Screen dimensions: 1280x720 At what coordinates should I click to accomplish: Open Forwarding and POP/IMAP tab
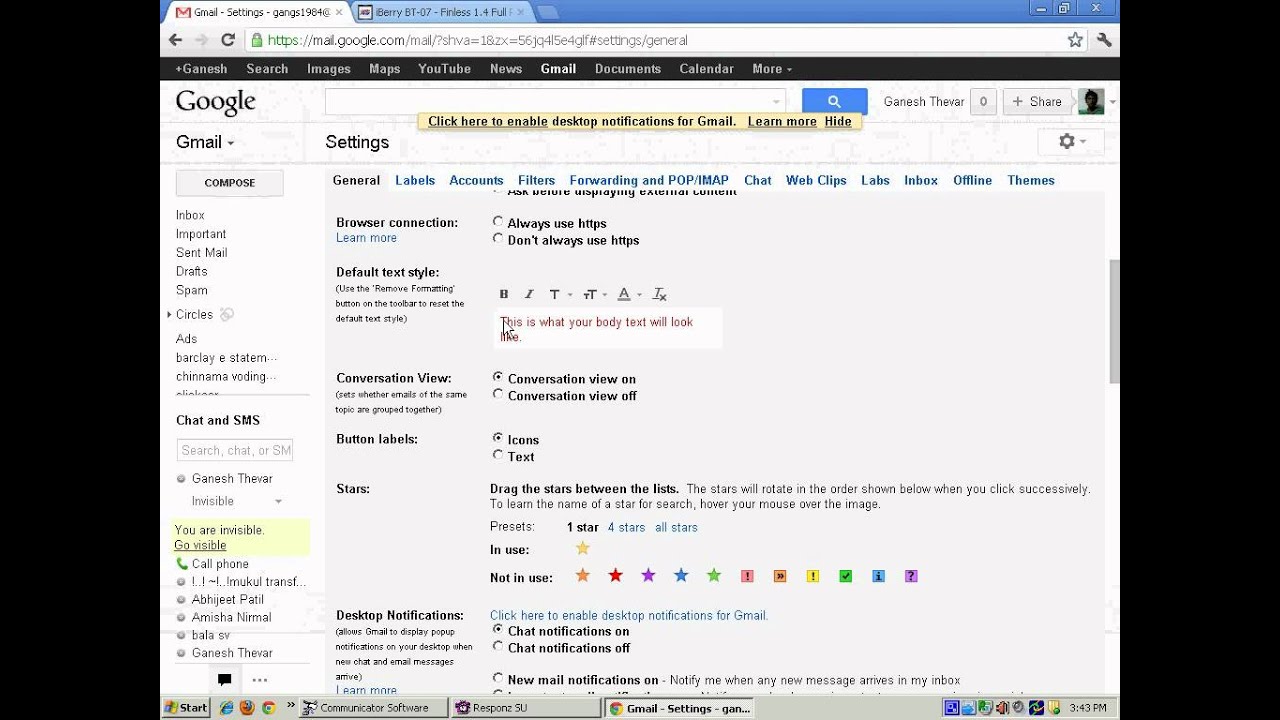coord(649,180)
